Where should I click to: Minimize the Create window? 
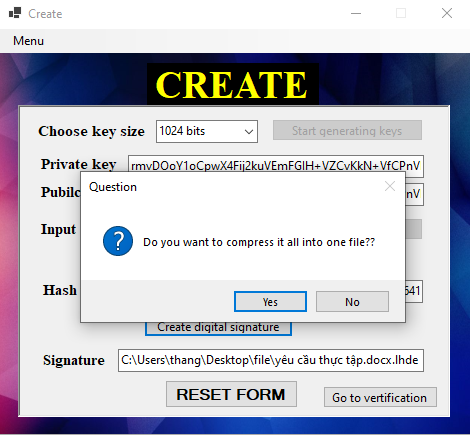356,14
